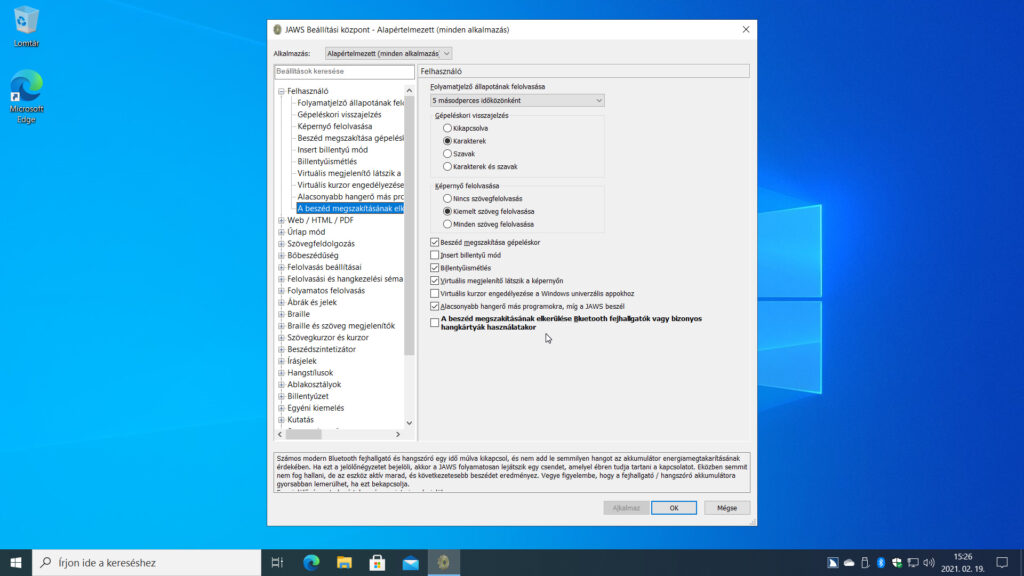The height and width of the screenshot is (576, 1024).
Task: Select Ábrák és jelek tree item
Action: [x=312, y=302]
